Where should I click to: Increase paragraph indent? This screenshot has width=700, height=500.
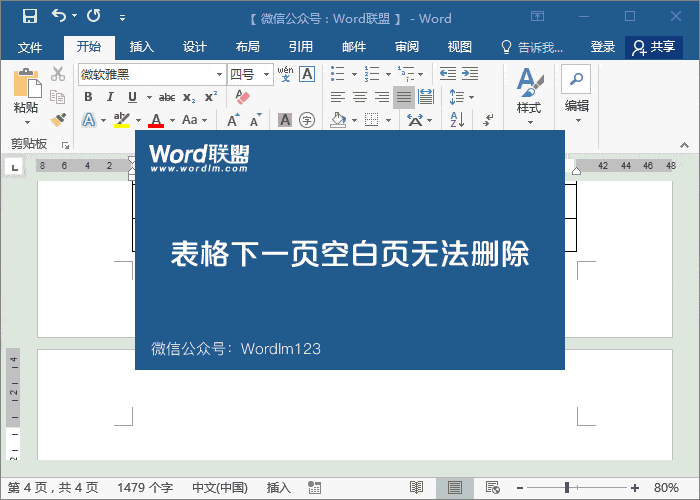click(x=470, y=74)
